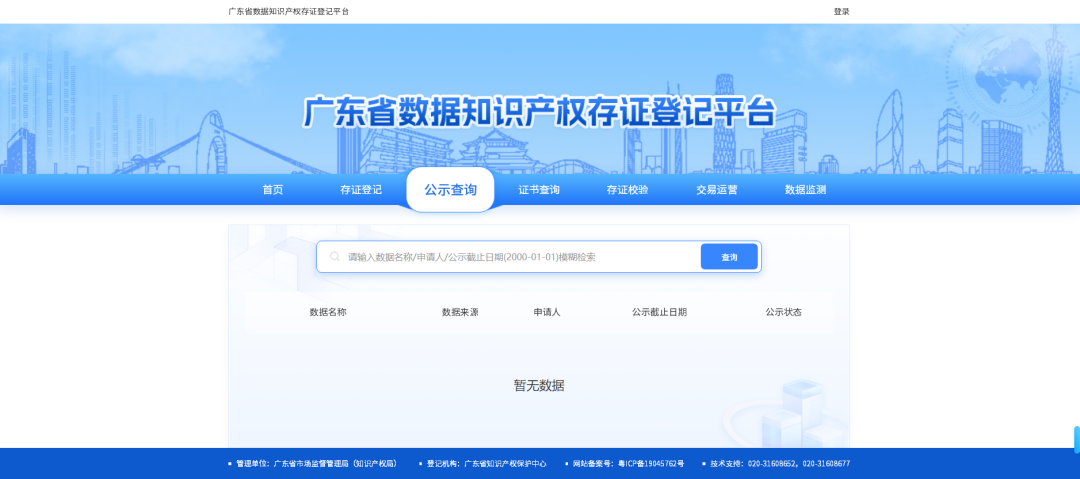Click the site name in top-left header
The height and width of the screenshot is (479, 1080).
[289, 12]
